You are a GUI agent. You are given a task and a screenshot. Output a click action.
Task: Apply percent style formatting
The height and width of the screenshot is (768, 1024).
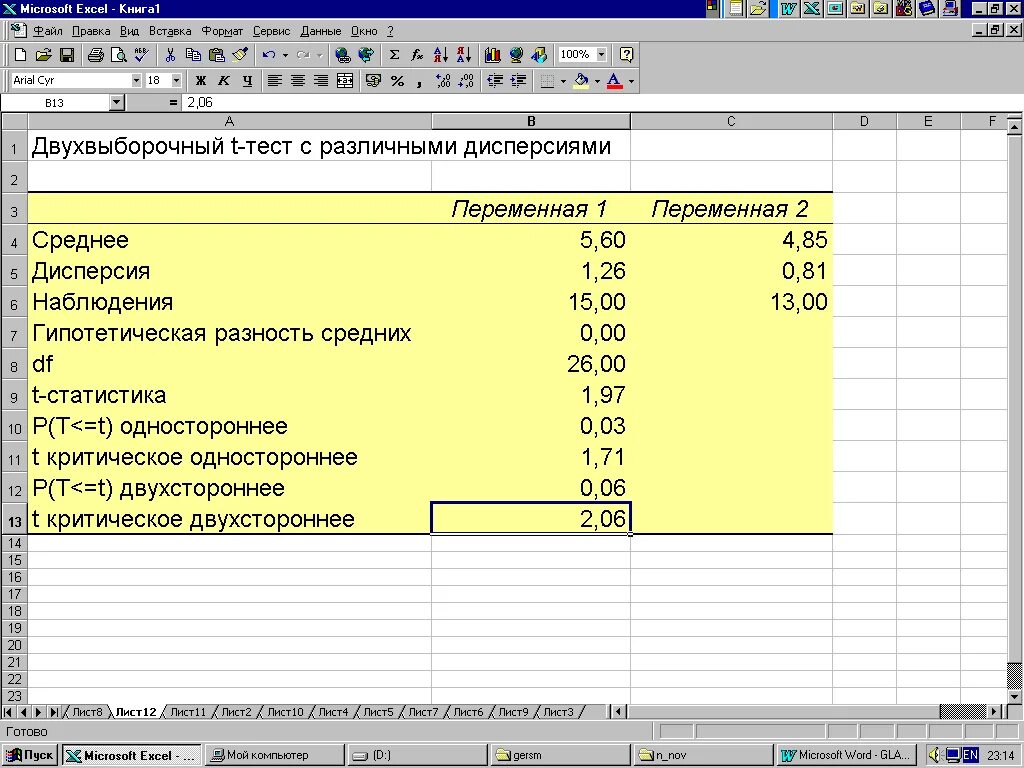click(397, 81)
